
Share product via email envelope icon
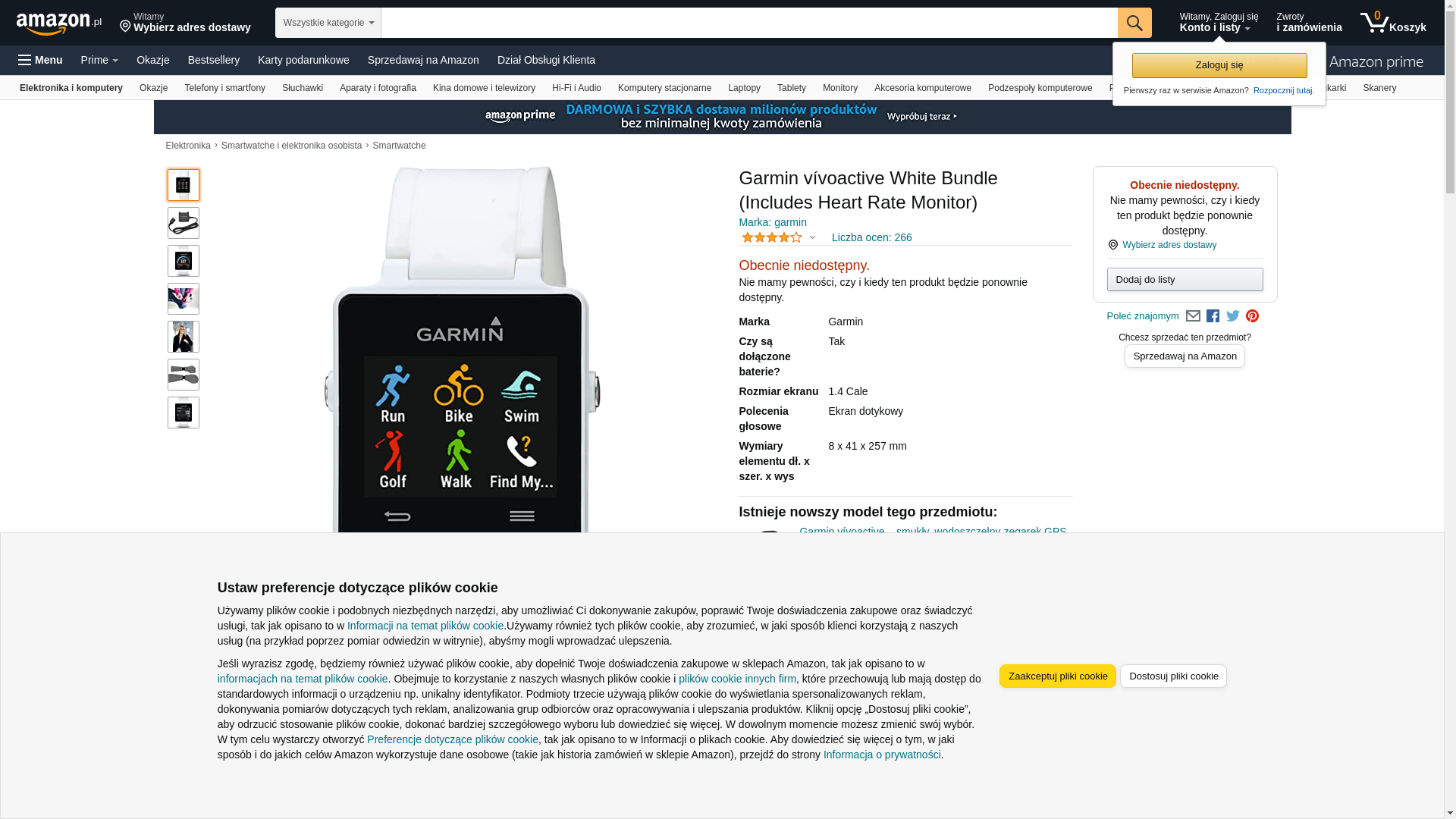click(x=1193, y=316)
